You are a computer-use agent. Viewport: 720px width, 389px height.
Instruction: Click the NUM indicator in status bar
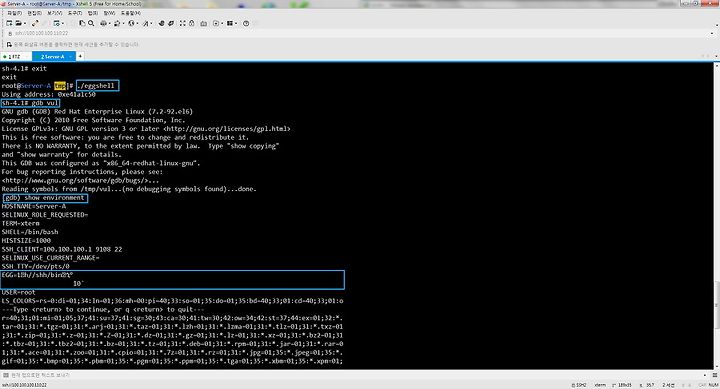pos(714,385)
